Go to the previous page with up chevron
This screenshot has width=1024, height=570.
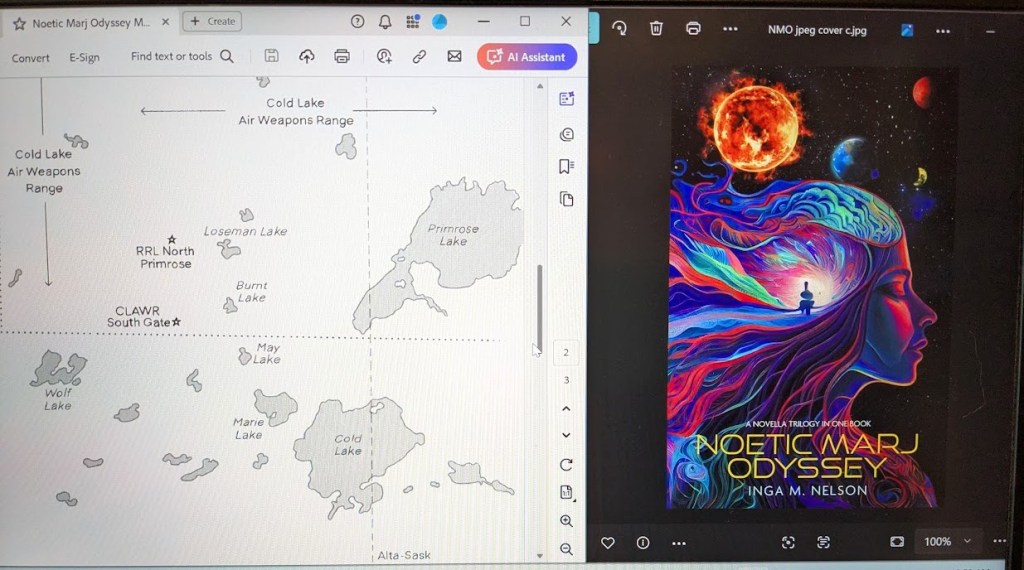pyautogui.click(x=566, y=409)
